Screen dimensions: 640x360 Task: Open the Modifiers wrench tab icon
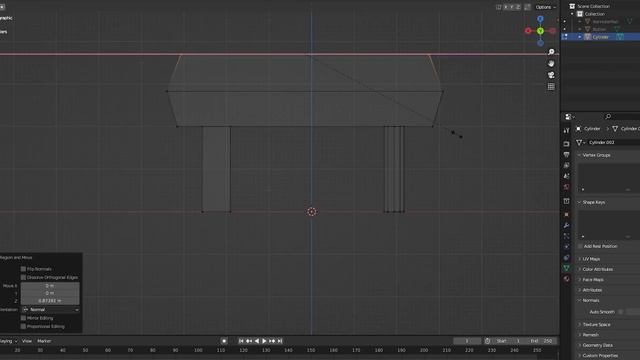(x=566, y=225)
